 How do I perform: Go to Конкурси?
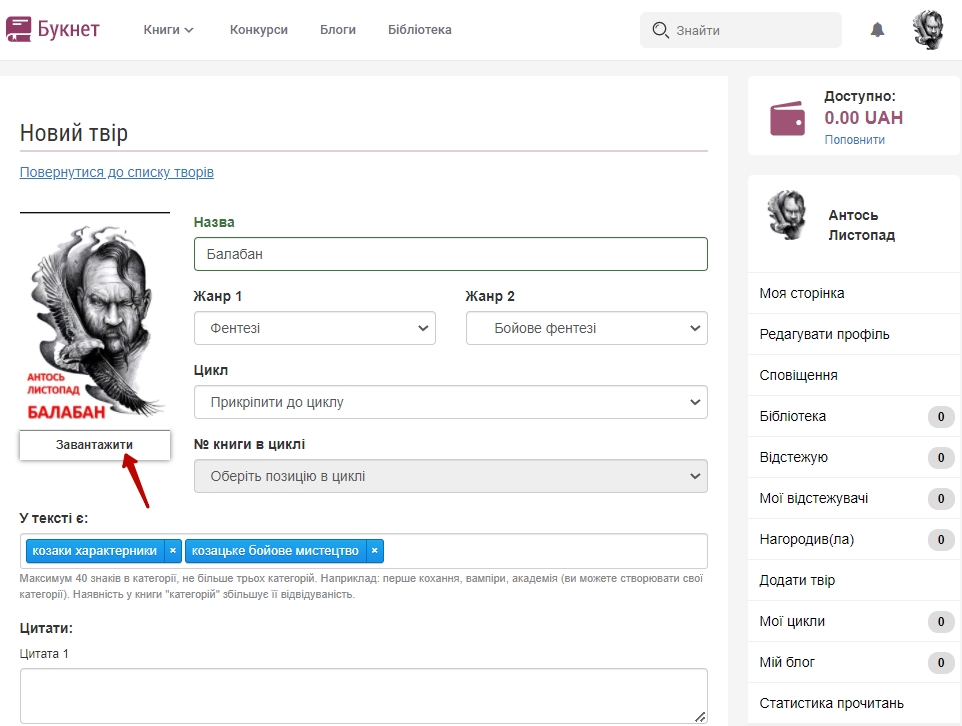pyautogui.click(x=259, y=29)
